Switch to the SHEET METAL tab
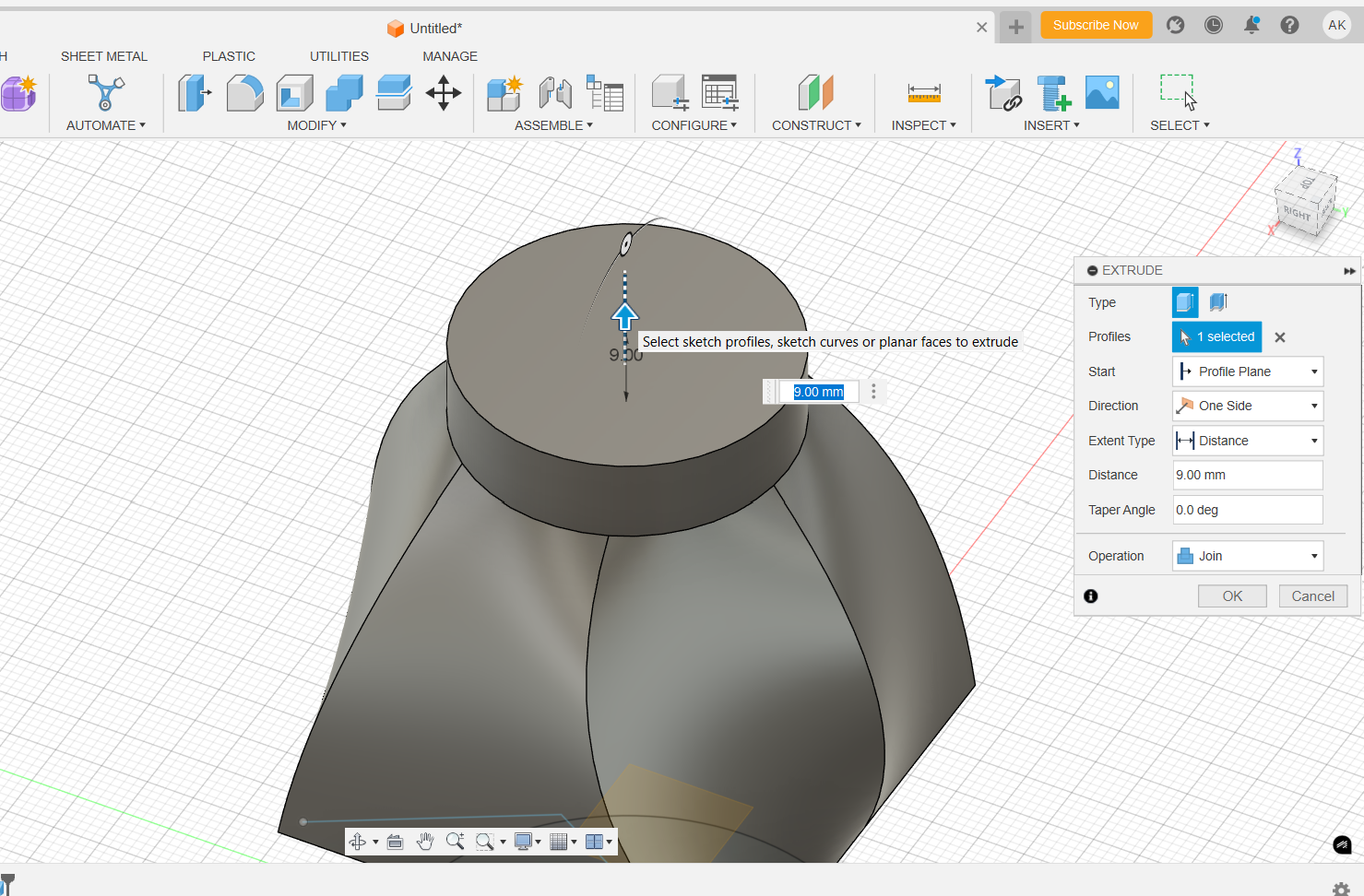Viewport: 1364px width, 896px height. (x=104, y=56)
